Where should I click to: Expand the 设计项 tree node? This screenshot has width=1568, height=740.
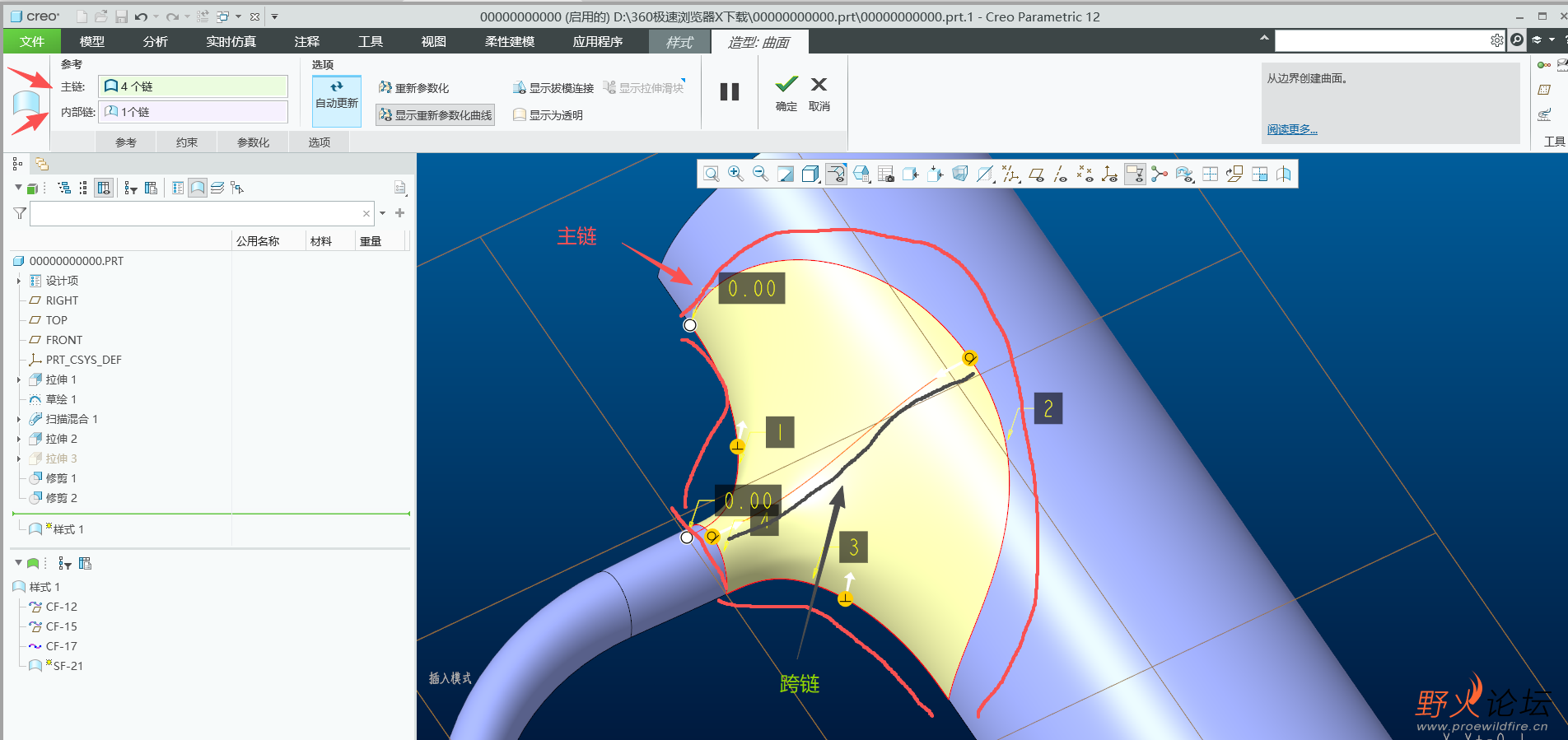(x=19, y=281)
